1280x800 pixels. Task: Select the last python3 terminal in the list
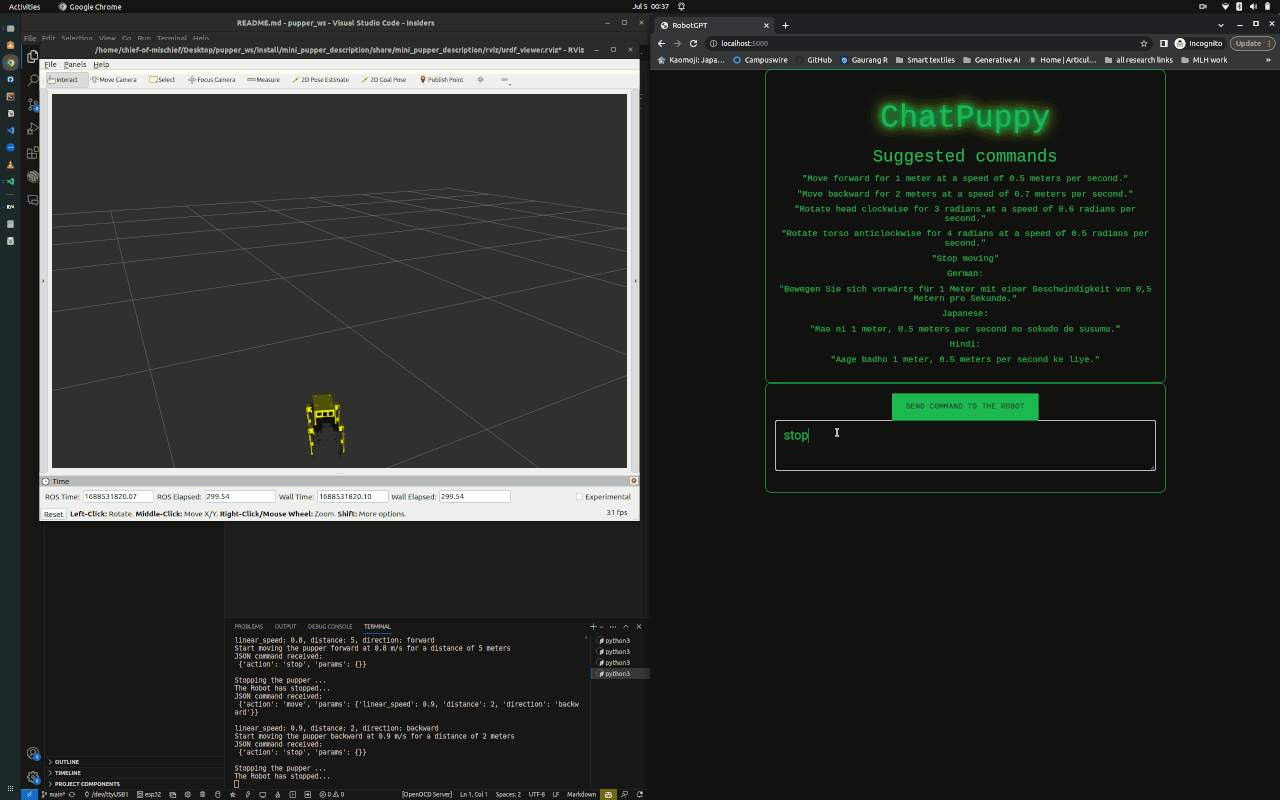(619, 674)
